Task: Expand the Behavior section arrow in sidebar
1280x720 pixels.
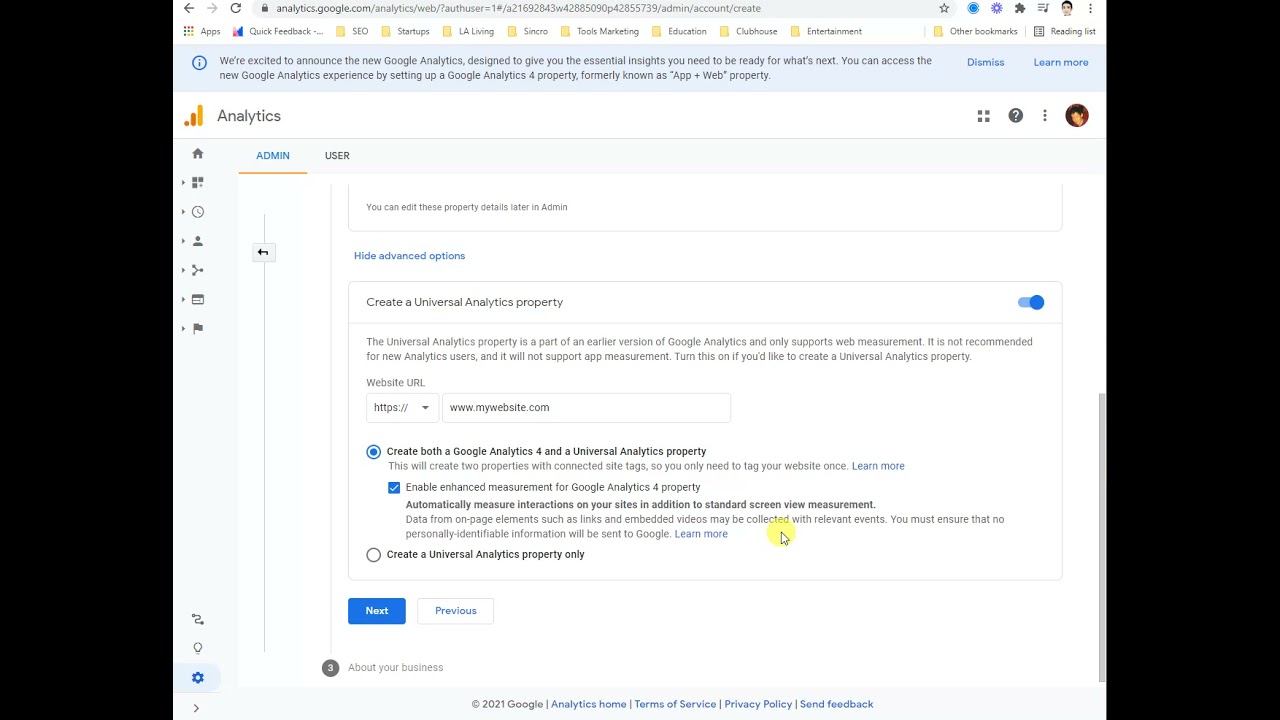Action: coord(183,299)
